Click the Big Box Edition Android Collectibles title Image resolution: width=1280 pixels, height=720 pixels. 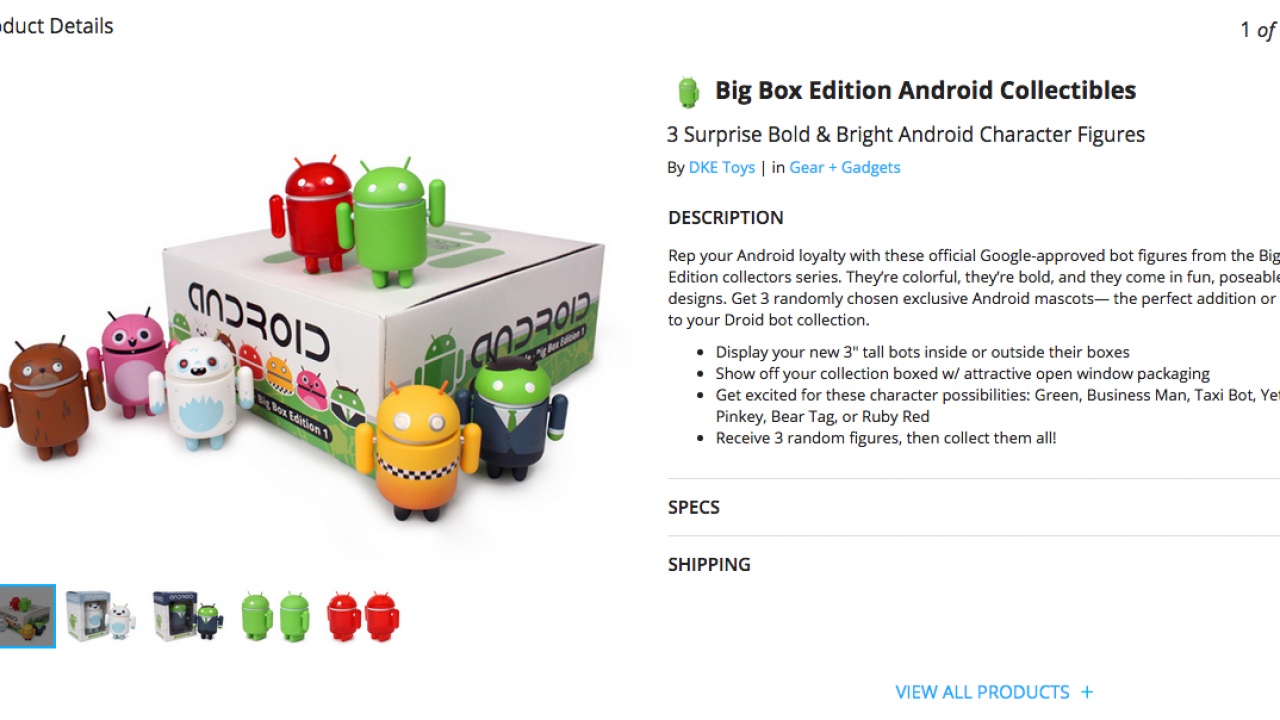pos(925,90)
